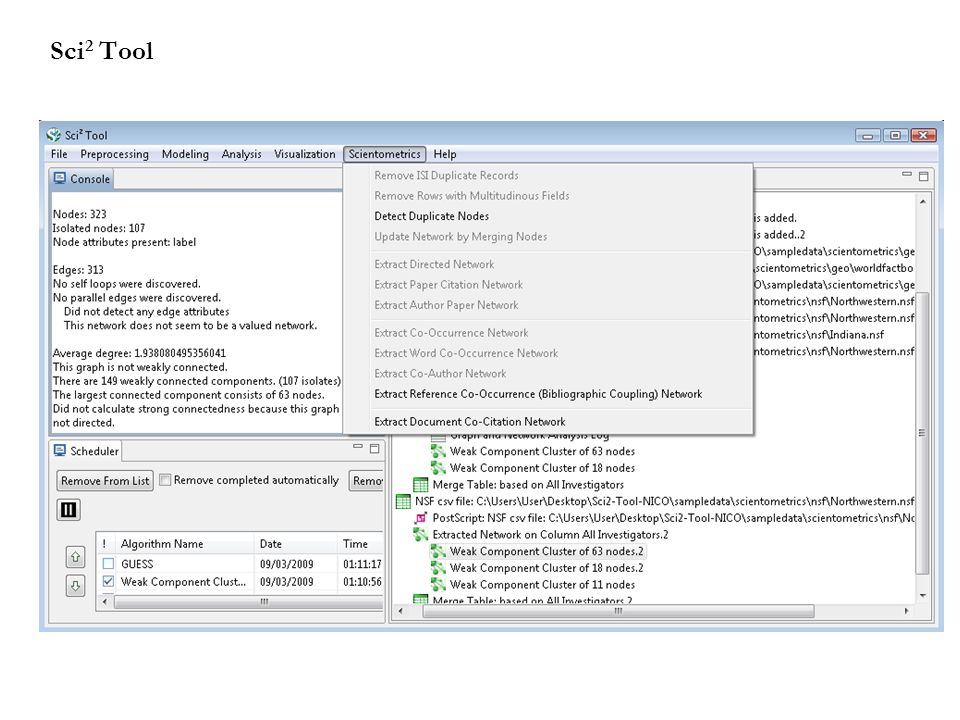The height and width of the screenshot is (720, 960).
Task: Select Weak Component Cluster of 18 nodes
Action: pos(542,468)
